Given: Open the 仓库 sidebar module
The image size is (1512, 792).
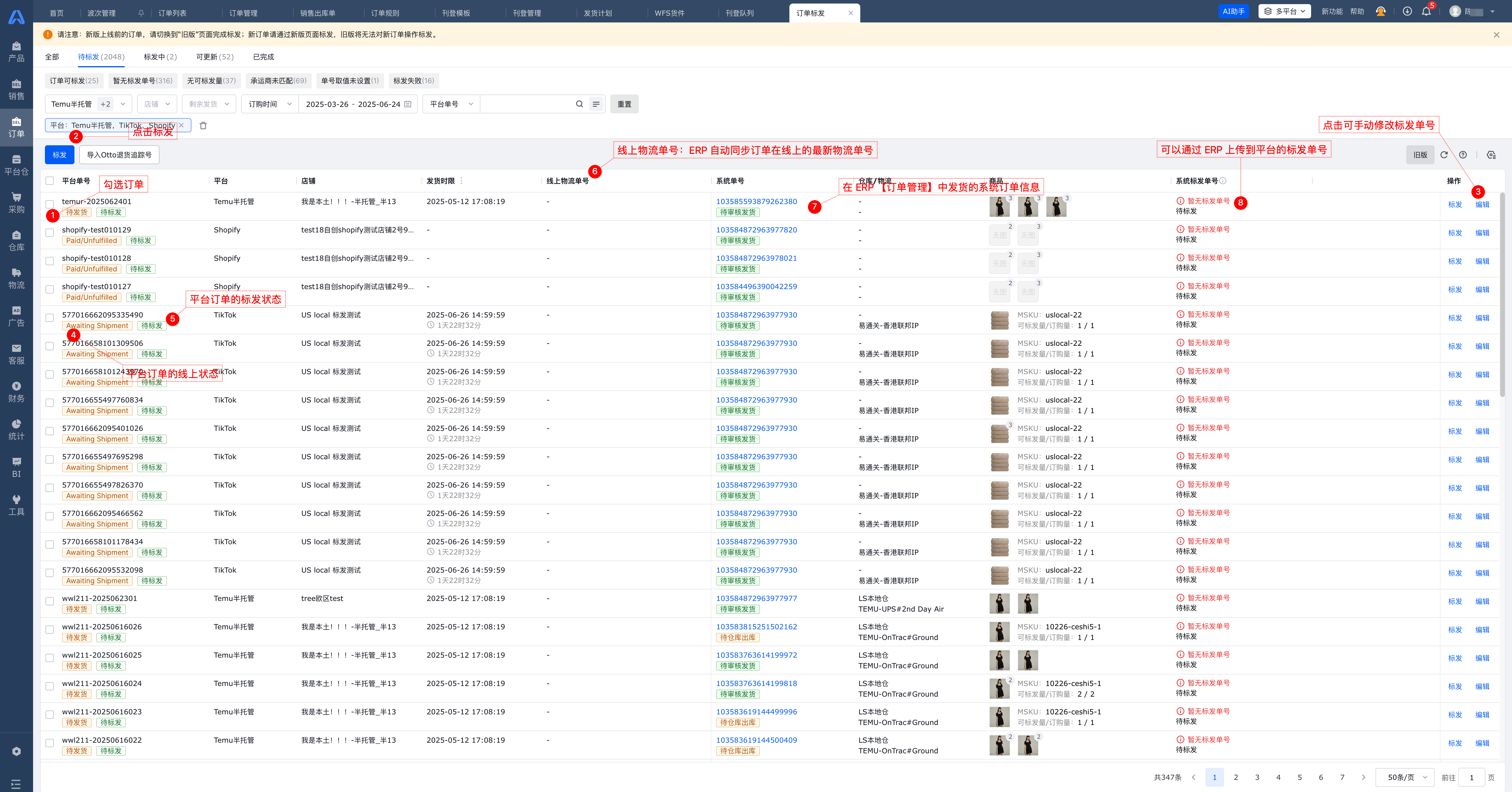Looking at the screenshot, I should tap(17, 241).
